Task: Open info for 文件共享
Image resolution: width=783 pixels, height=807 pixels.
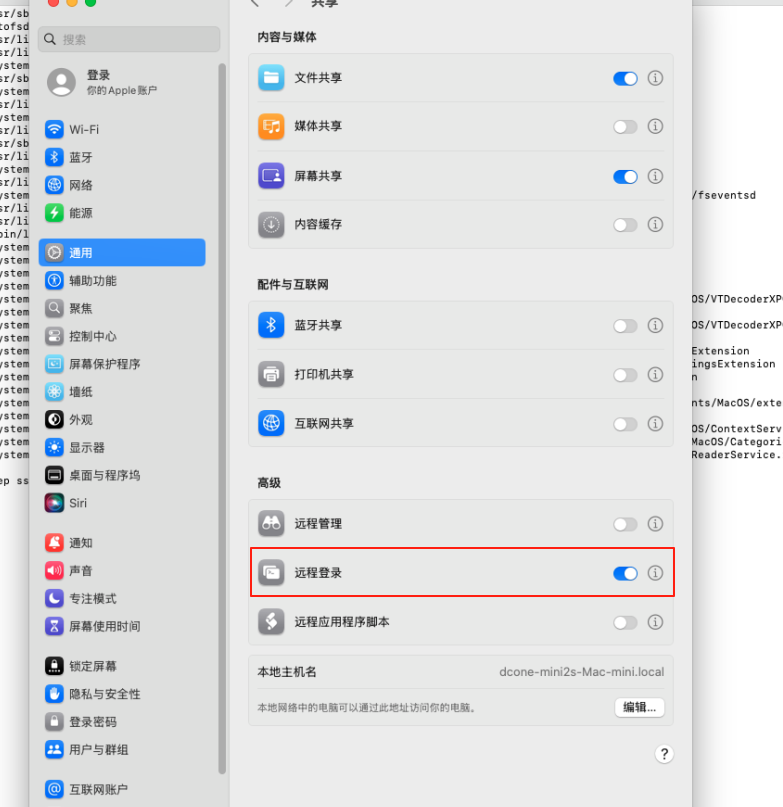Action: tap(655, 78)
